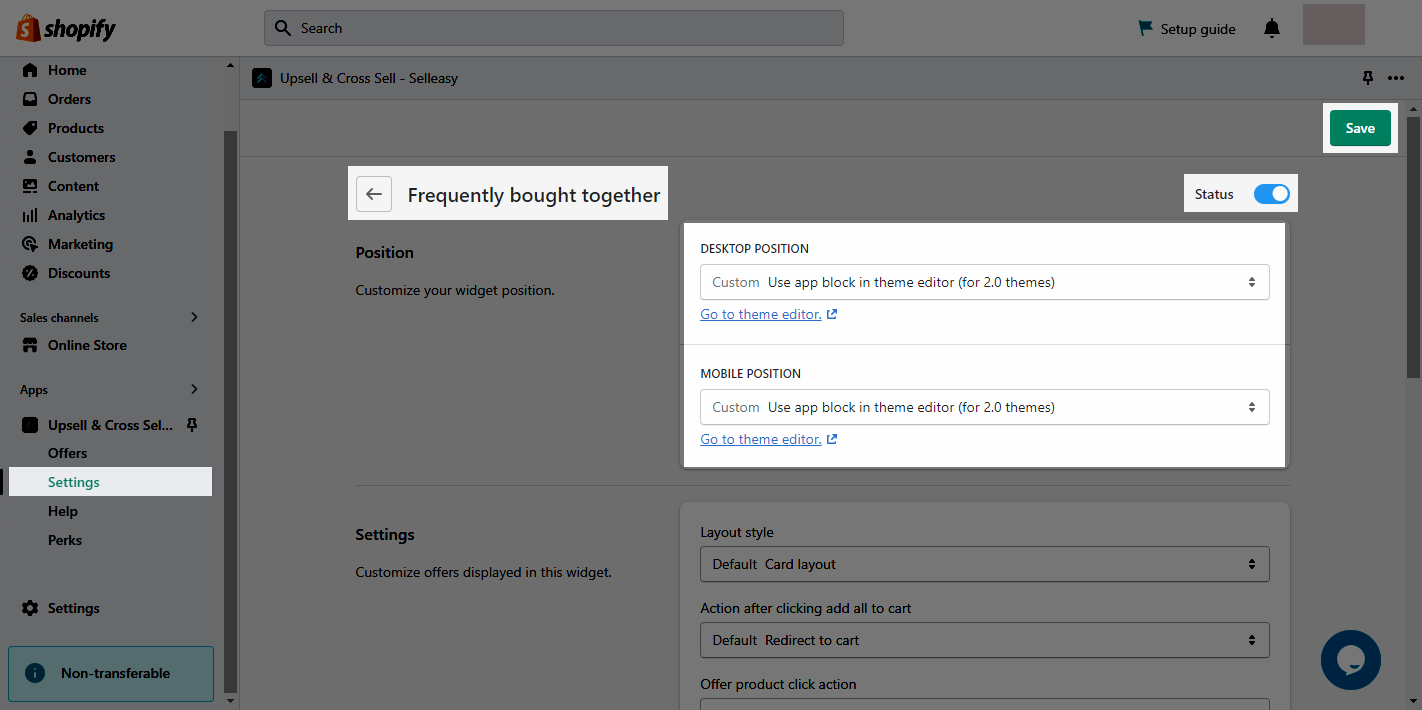Expand the Sales channels section
The width and height of the screenshot is (1422, 710).
pos(194,317)
